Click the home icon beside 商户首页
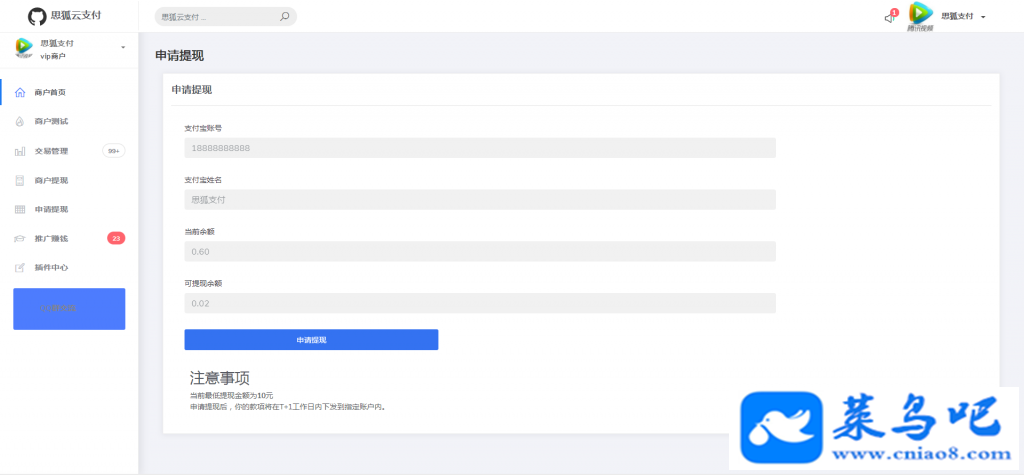The width and height of the screenshot is (1024, 475). pos(20,92)
